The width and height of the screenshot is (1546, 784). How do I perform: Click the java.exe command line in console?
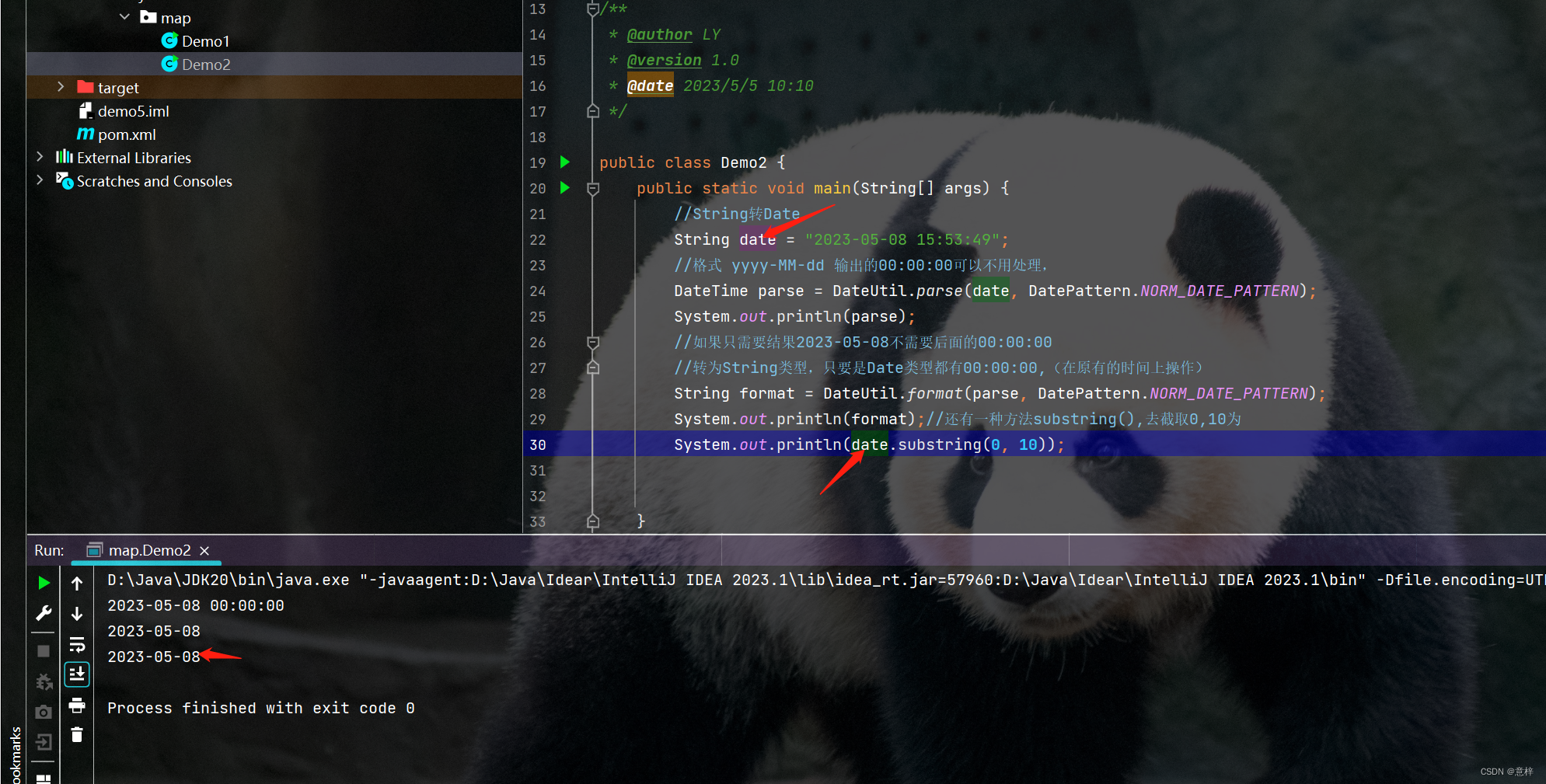tap(825, 580)
